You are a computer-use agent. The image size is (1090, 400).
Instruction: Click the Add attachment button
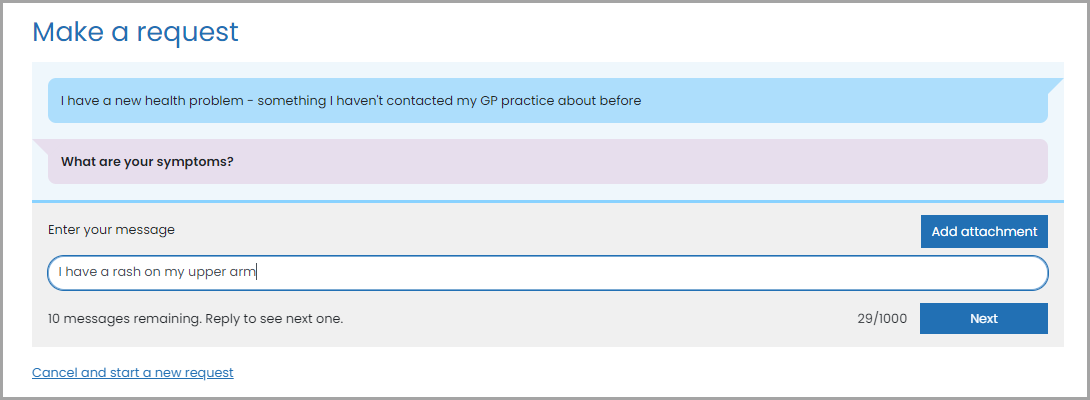tap(984, 231)
